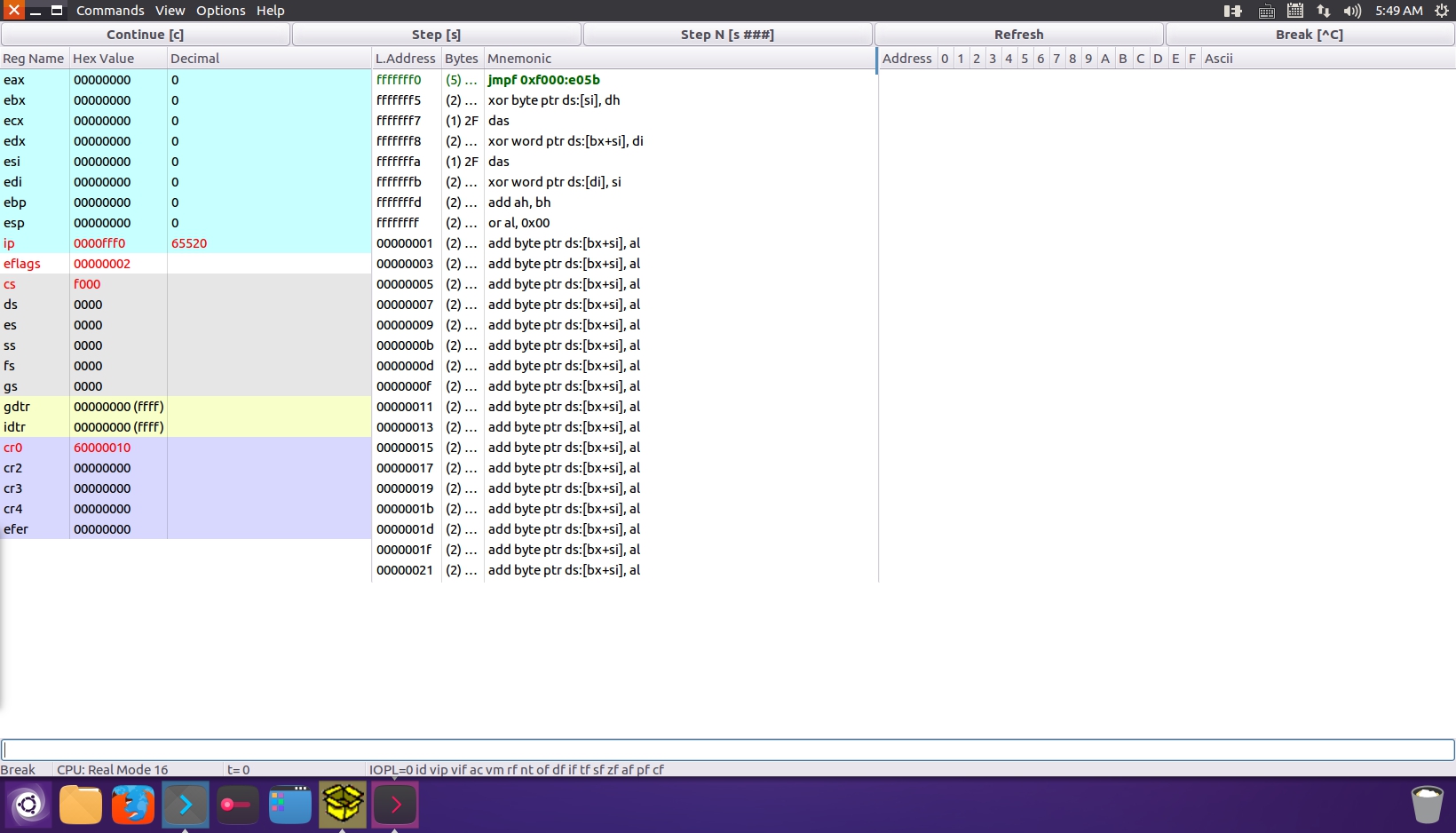Screen dimensions: 1456x833
Task: Open the session power gear menu
Action: 1444,11
